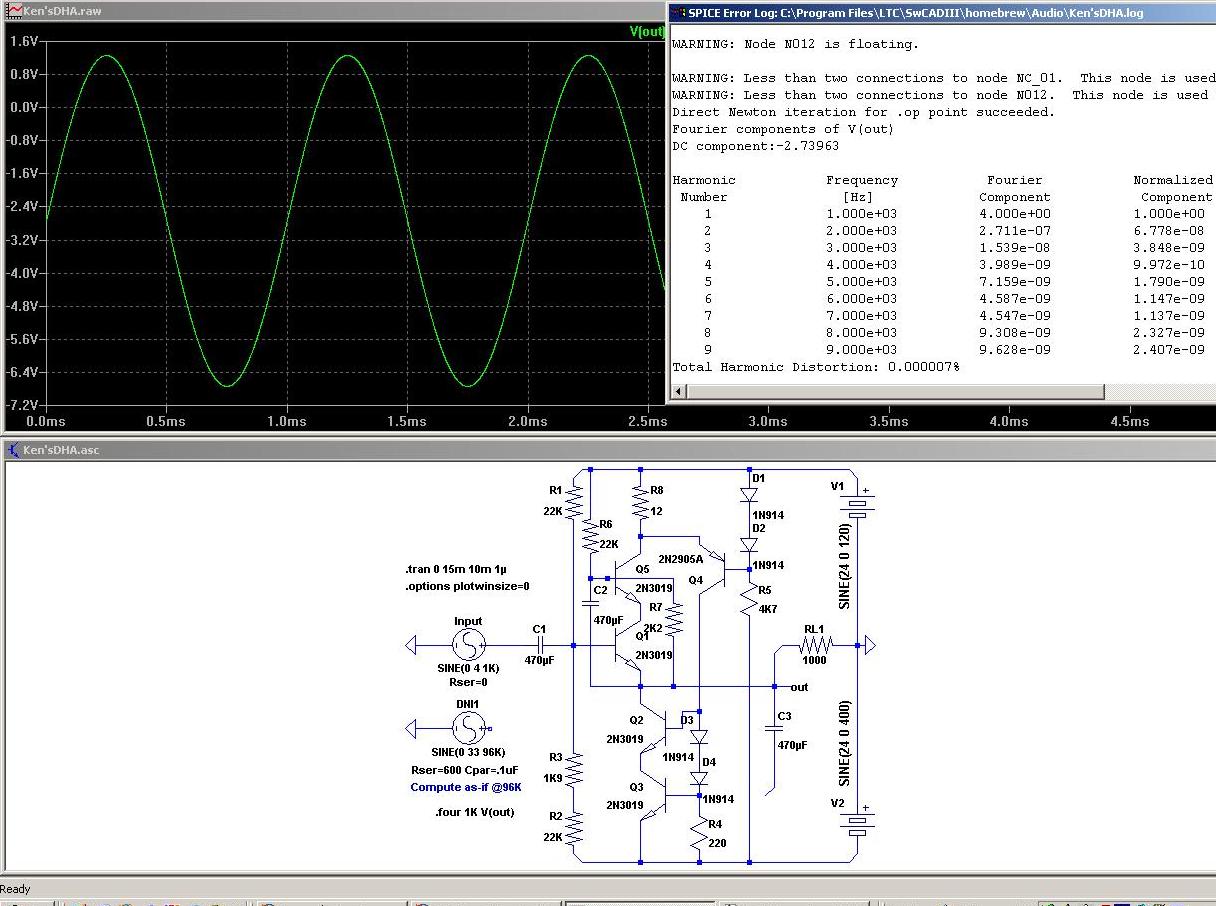Click the 'Rser=600 Cpar=.1uF' text

click(464, 770)
